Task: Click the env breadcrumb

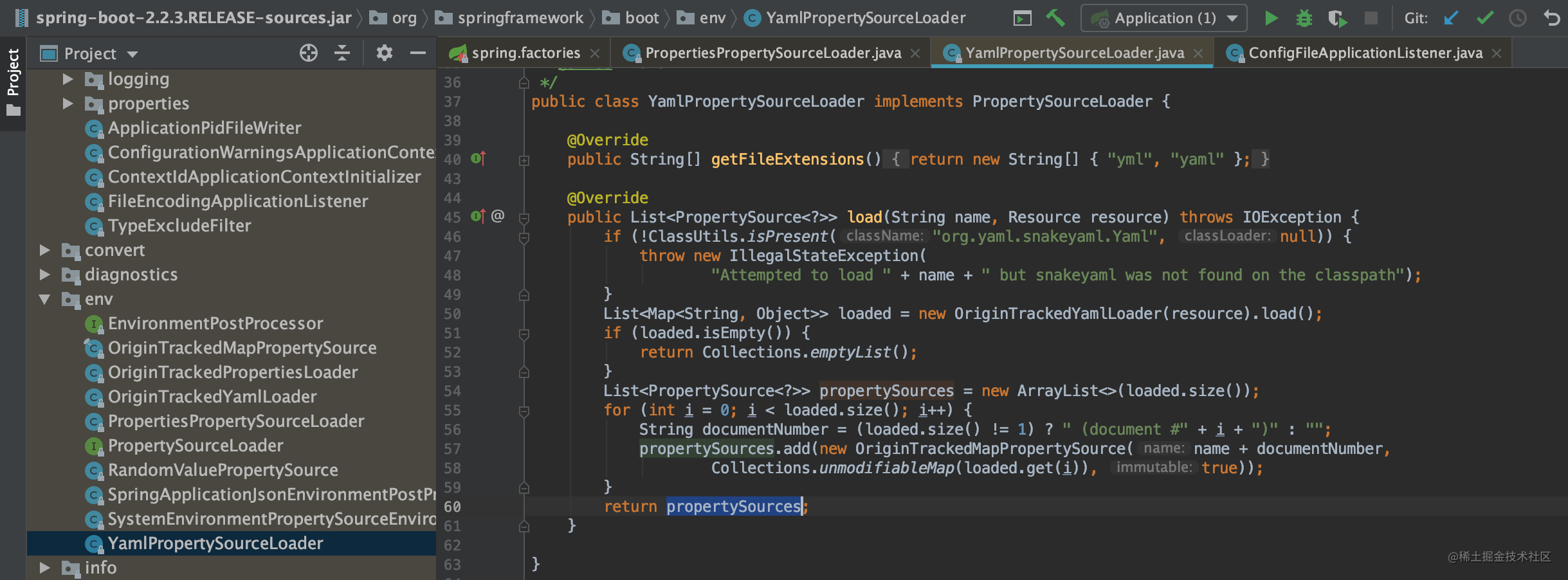Action: coord(701,18)
